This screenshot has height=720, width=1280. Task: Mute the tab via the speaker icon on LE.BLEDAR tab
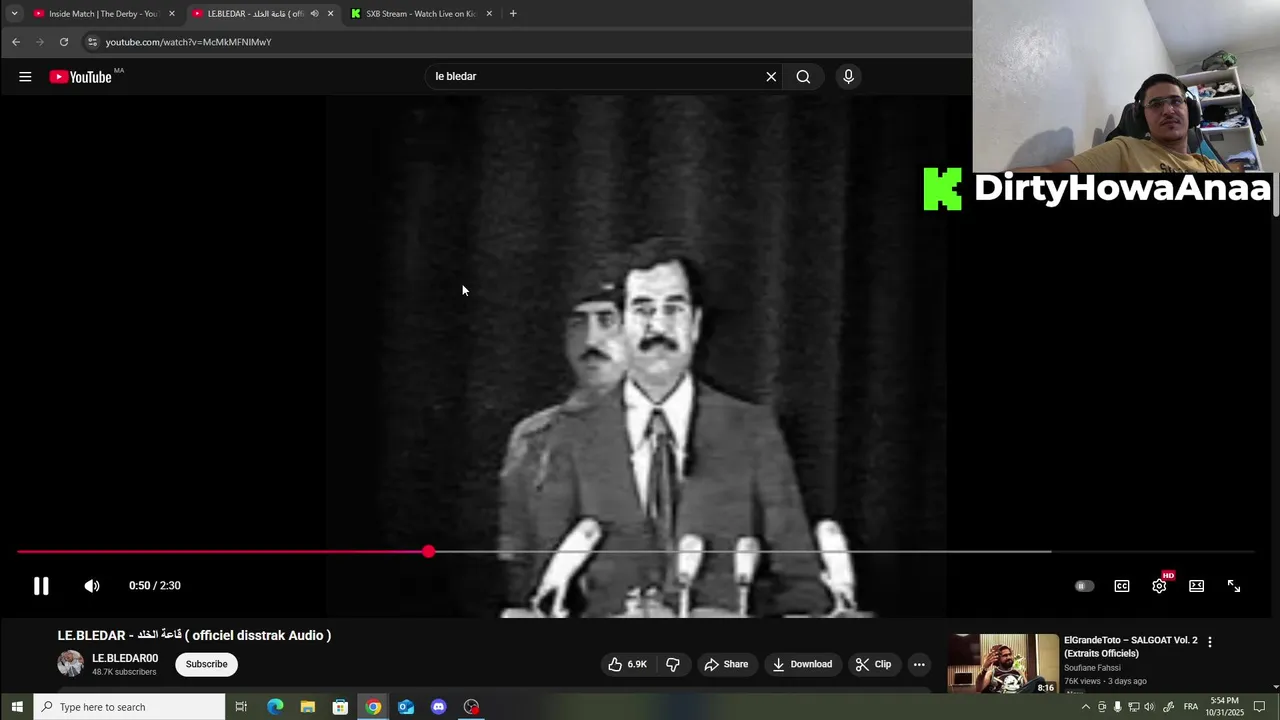pyautogui.click(x=314, y=14)
